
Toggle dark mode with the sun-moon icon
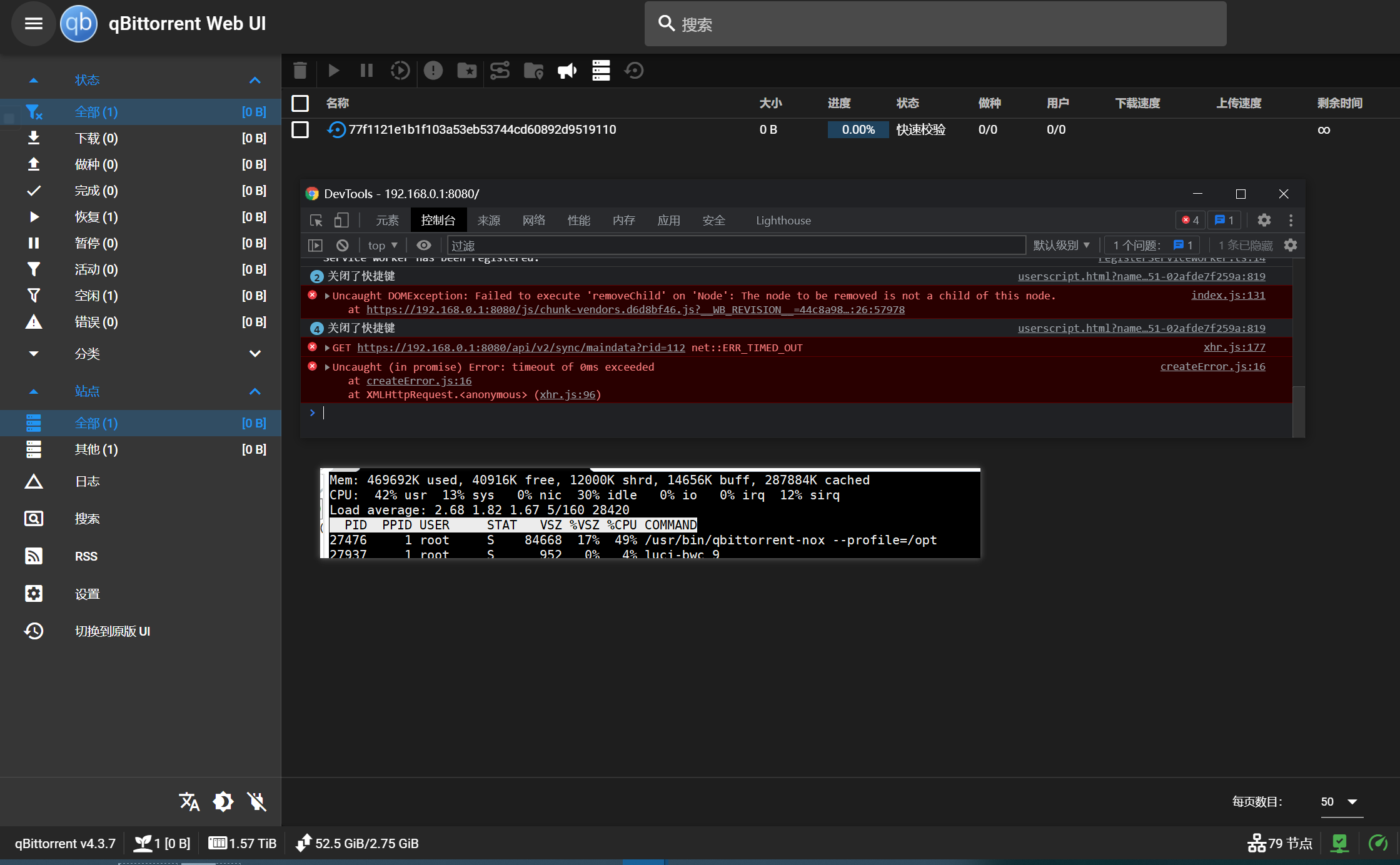pos(223,801)
